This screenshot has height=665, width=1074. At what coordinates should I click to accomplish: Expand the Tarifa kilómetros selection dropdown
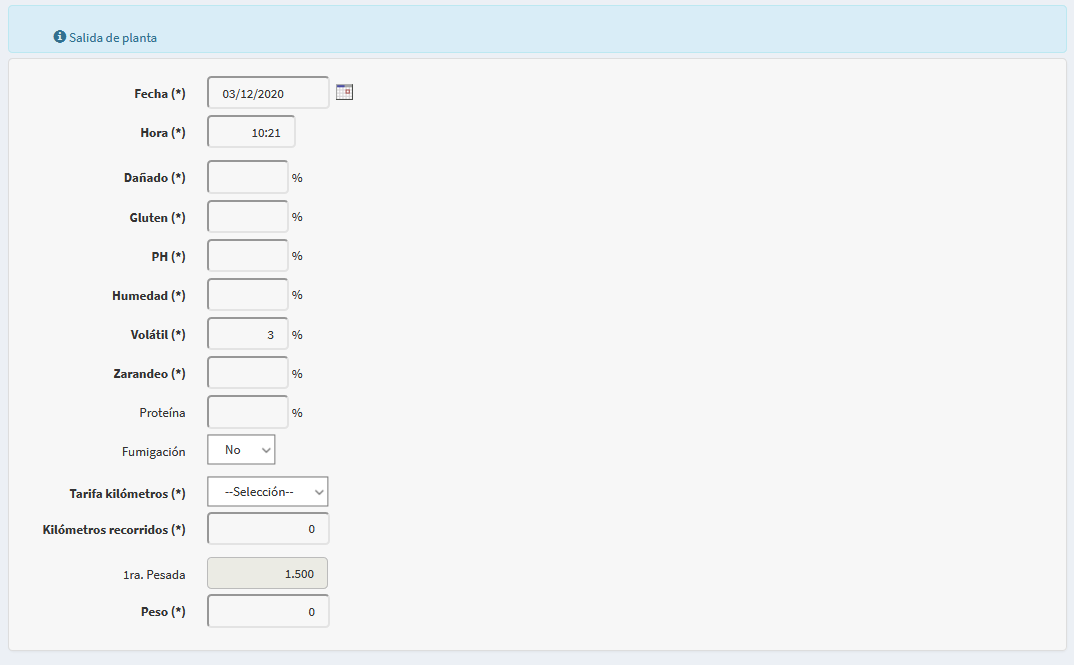(267, 492)
